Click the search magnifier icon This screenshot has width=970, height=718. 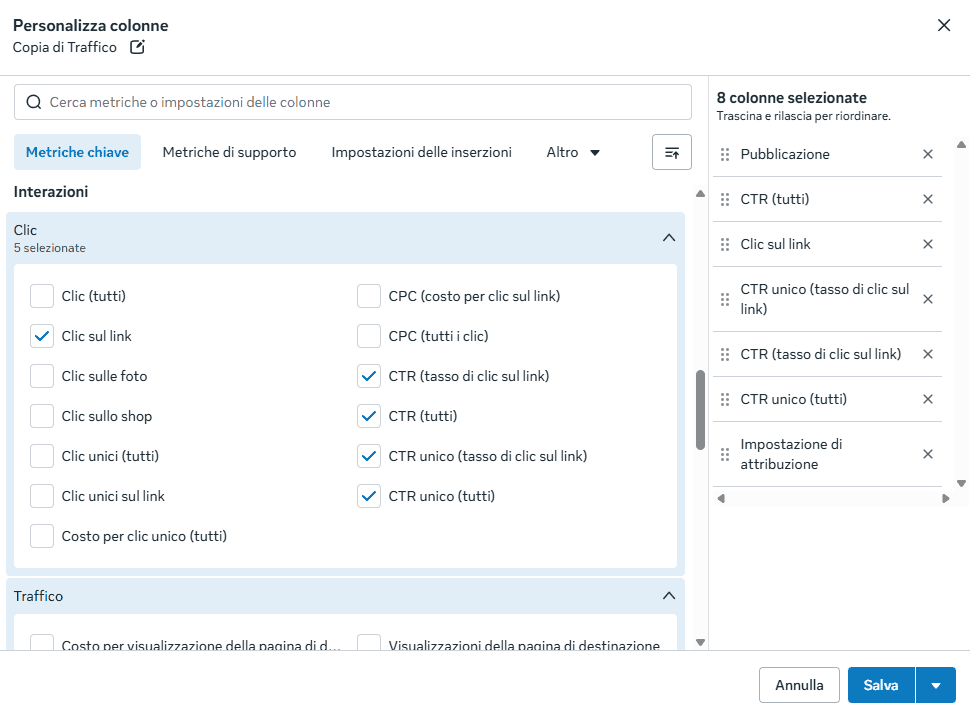click(34, 102)
